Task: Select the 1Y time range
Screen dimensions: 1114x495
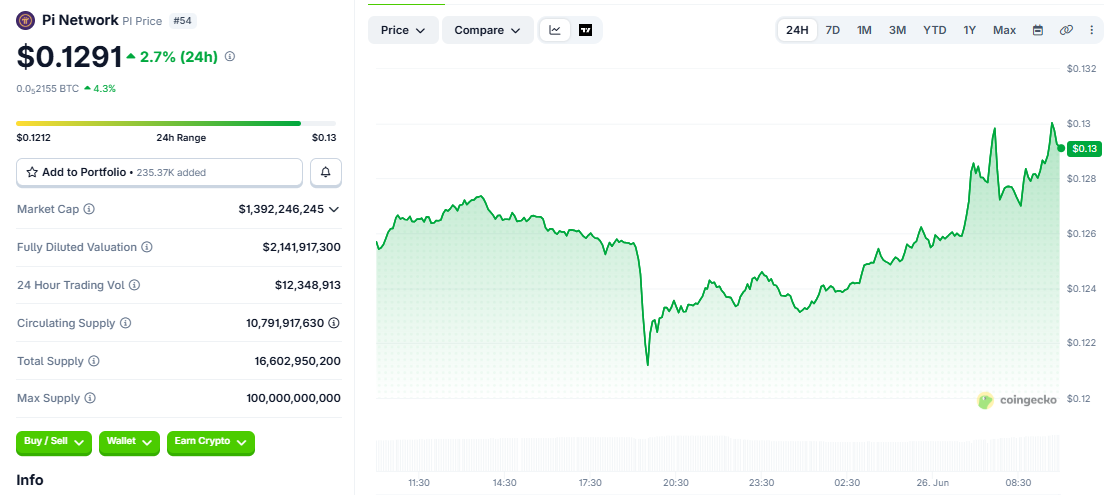Action: click(970, 30)
